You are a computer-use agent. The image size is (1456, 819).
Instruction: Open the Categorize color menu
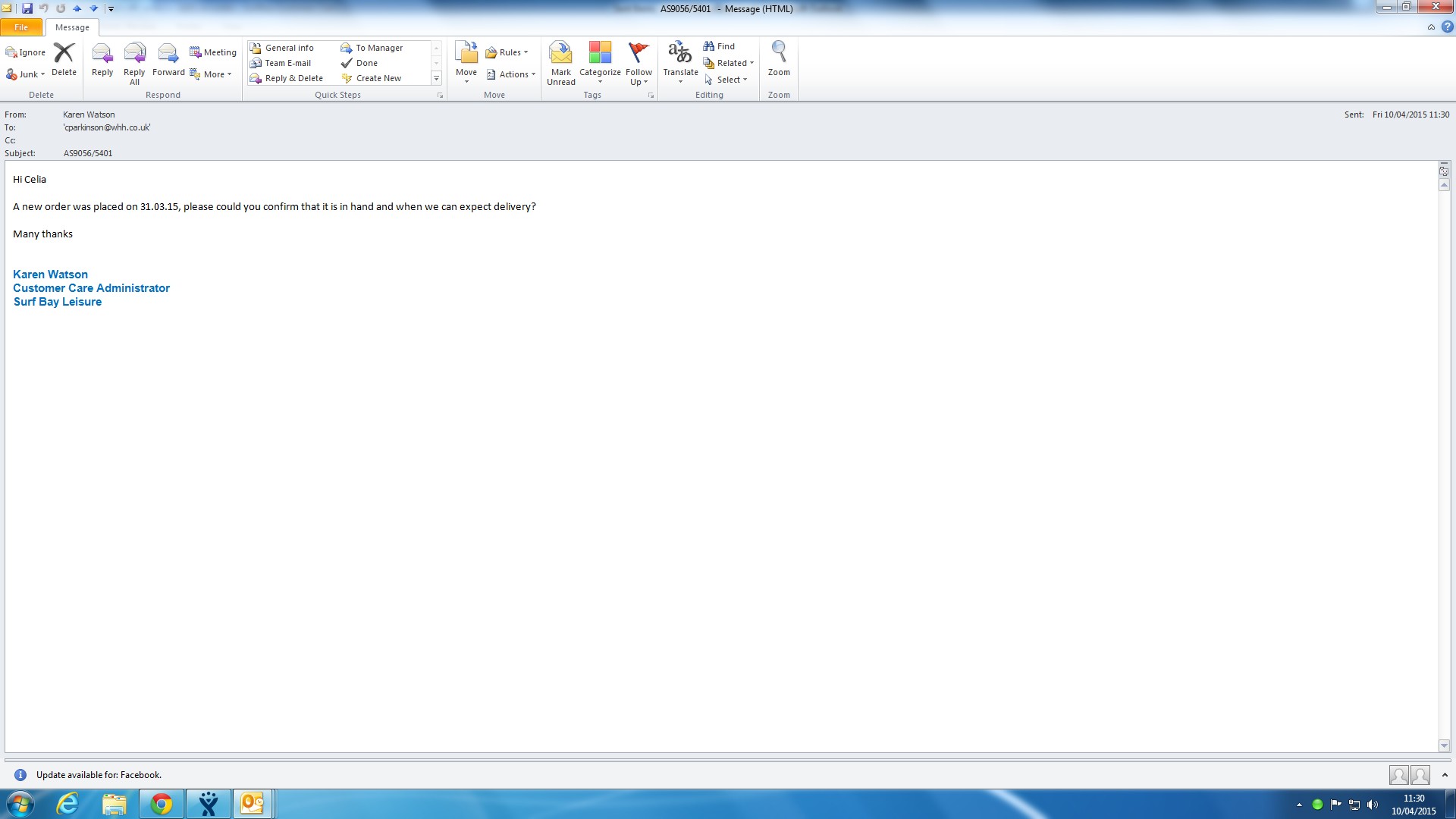(600, 62)
